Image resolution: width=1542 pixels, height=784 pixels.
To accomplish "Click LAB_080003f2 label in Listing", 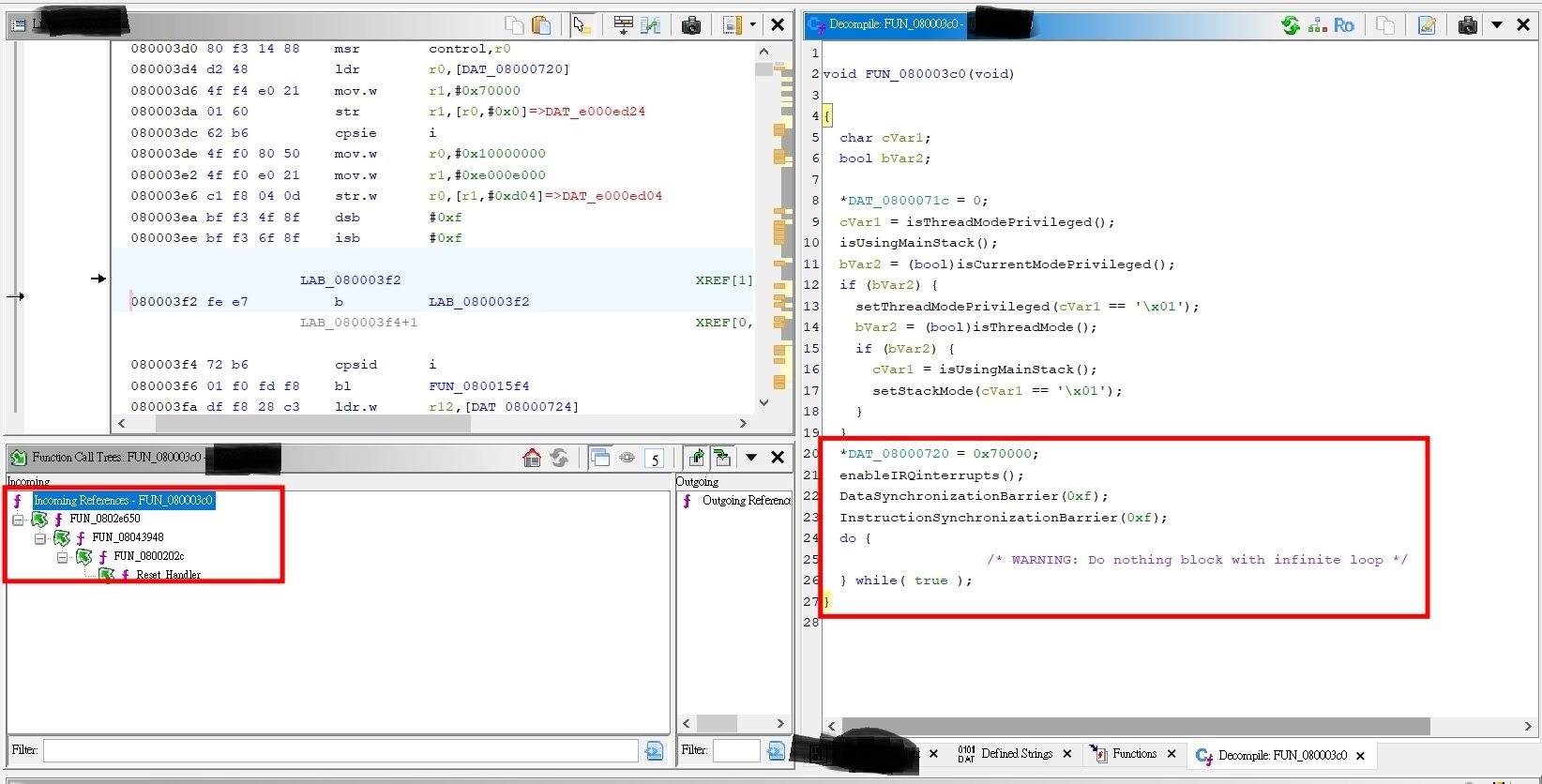I will 351,280.
